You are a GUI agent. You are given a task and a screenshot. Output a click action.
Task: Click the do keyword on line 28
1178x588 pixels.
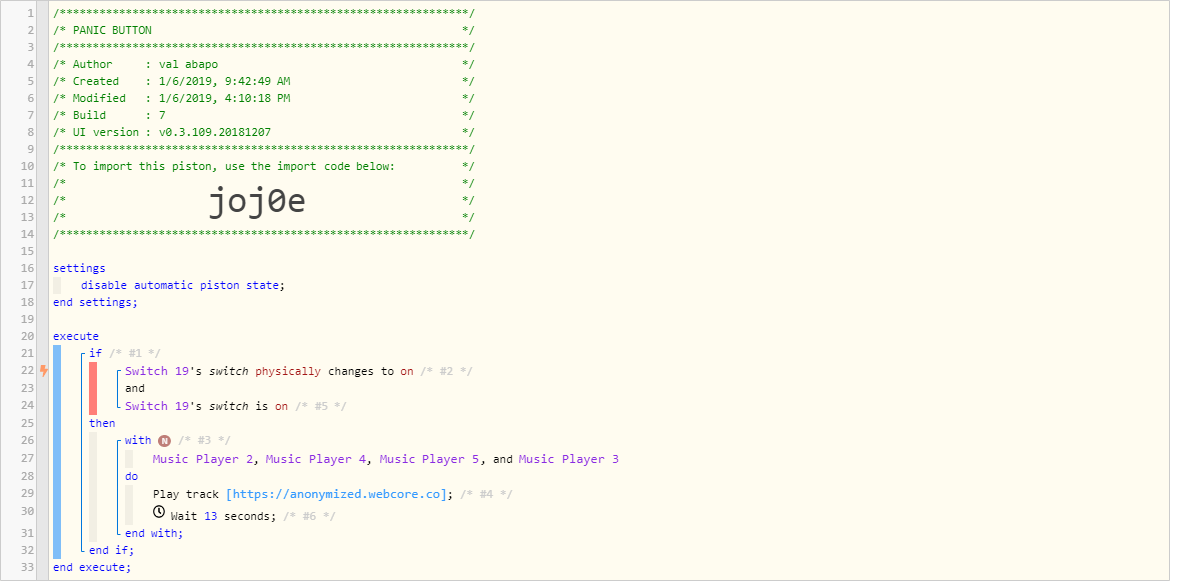pyautogui.click(x=132, y=477)
